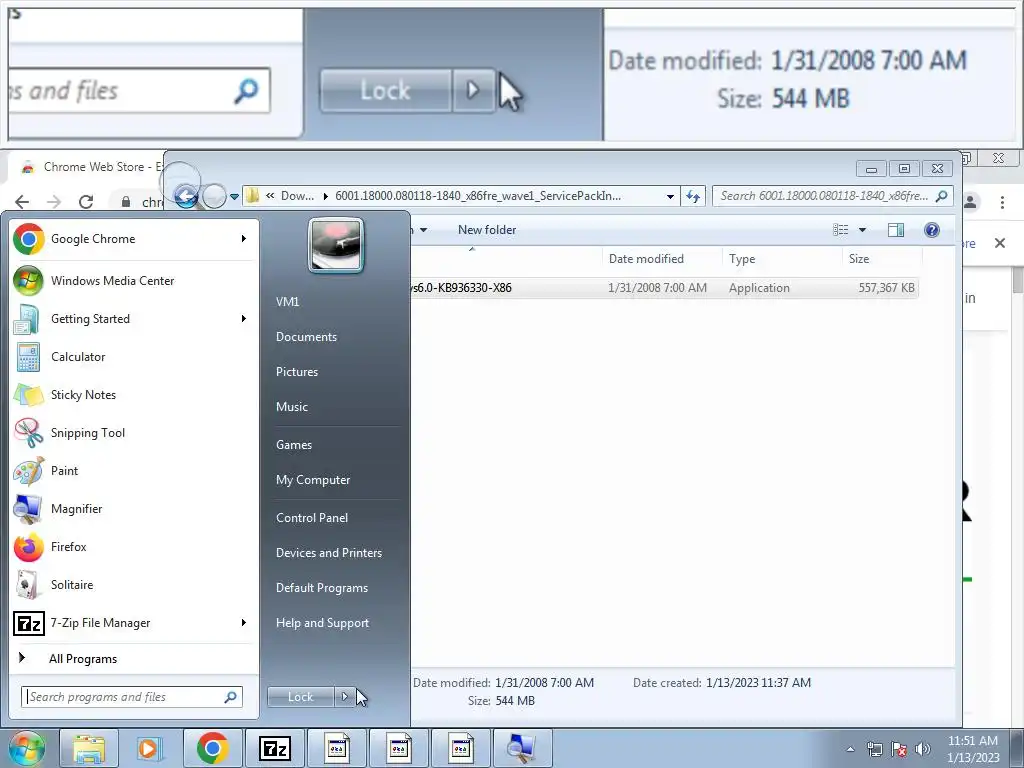
Task: Click the network tray icon
Action: (874, 749)
